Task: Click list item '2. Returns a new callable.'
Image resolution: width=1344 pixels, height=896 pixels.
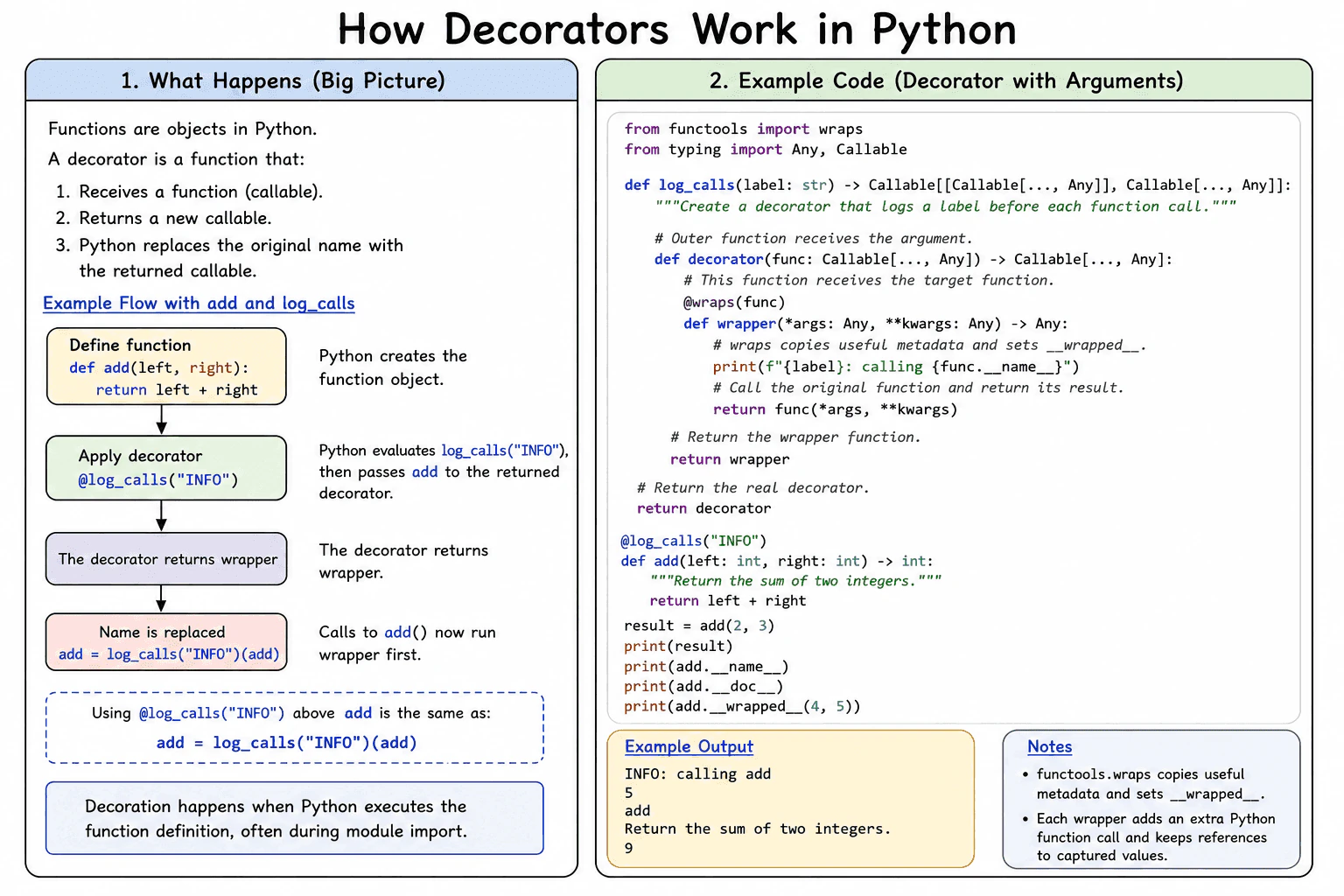Action: point(164,218)
